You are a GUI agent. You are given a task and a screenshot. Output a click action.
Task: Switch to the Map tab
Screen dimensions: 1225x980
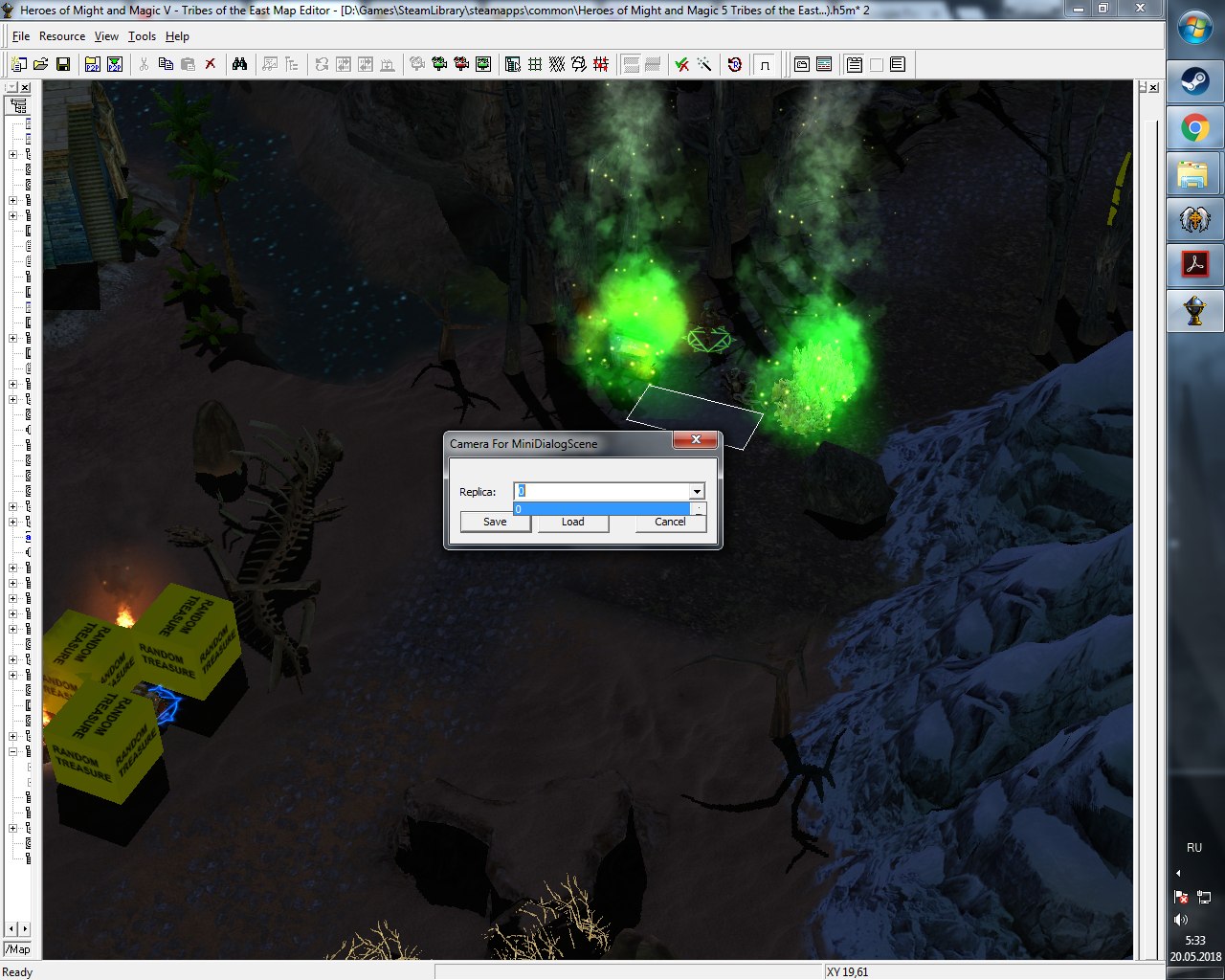coord(17,949)
